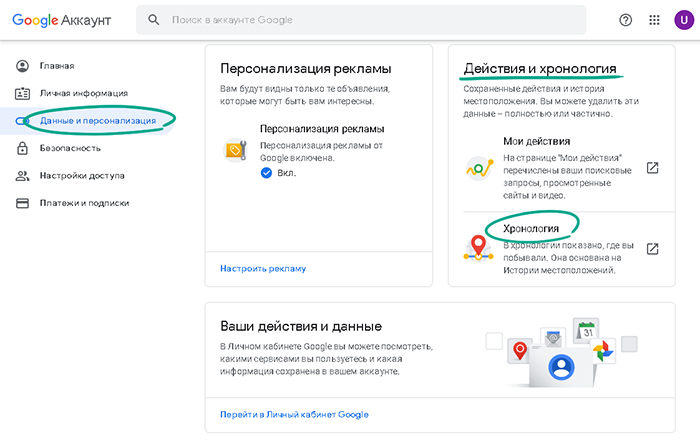Click the Мои действия activity icon
The width and height of the screenshot is (700, 443).
479,168
